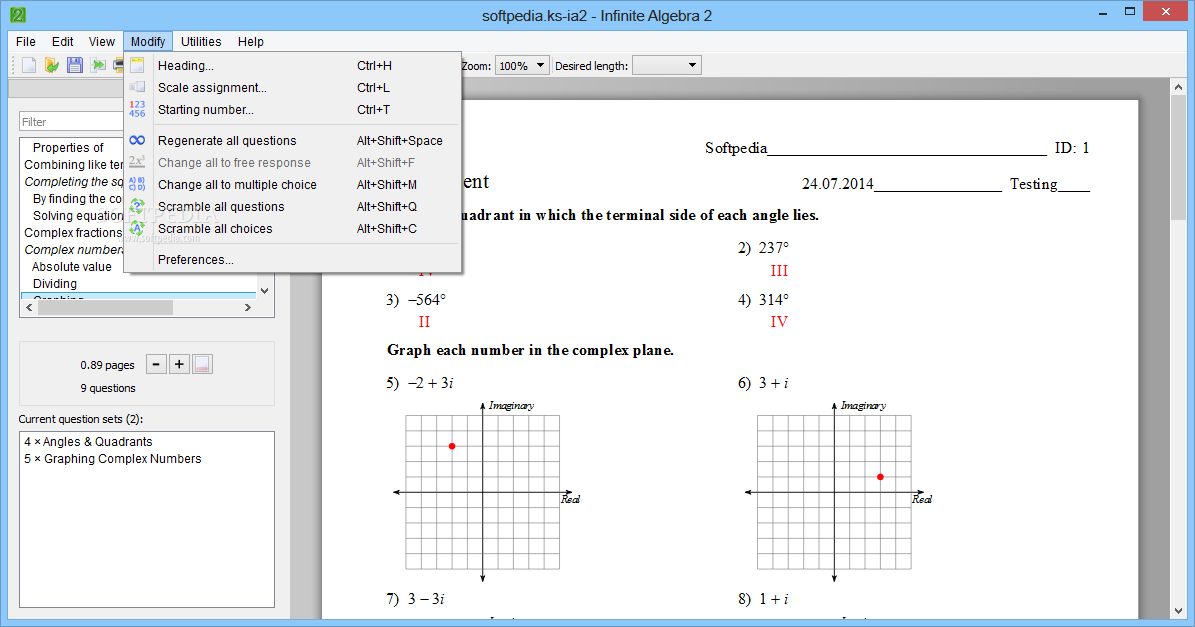Click the Infinite Algebra 2 app icon
The width and height of the screenshot is (1195, 627).
pos(18,14)
